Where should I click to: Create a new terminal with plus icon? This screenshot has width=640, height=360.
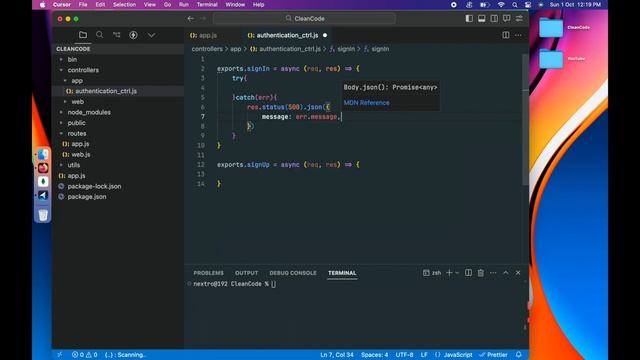(x=449, y=273)
